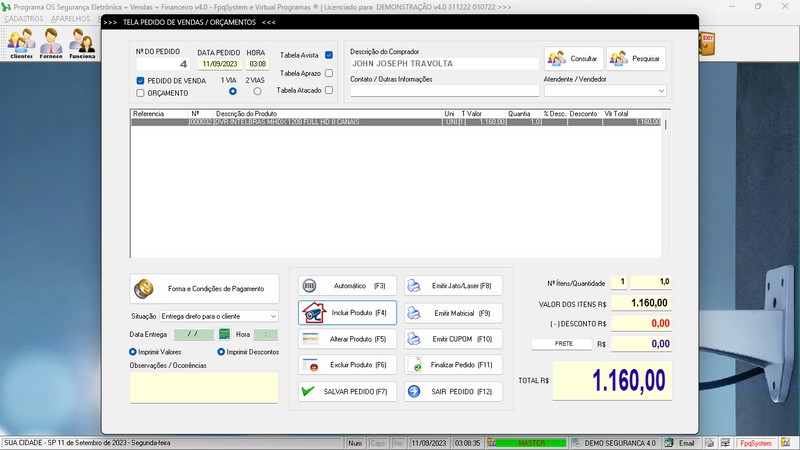Viewport: 800px width, 450px height.
Task: Select the DVR INTELBRAS MHDX 1208 product row
Action: point(396,122)
